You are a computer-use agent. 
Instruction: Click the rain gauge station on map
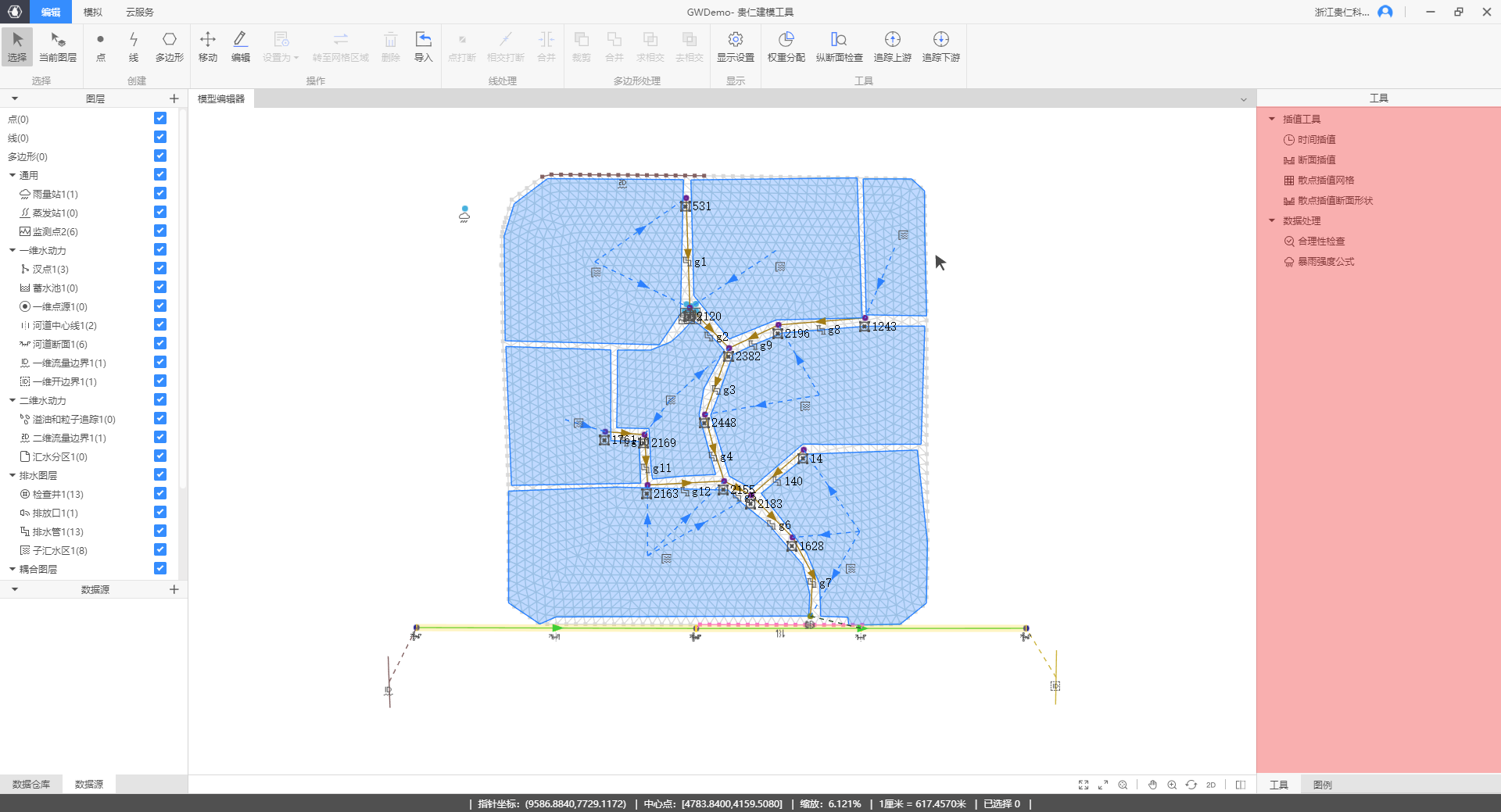click(x=464, y=214)
